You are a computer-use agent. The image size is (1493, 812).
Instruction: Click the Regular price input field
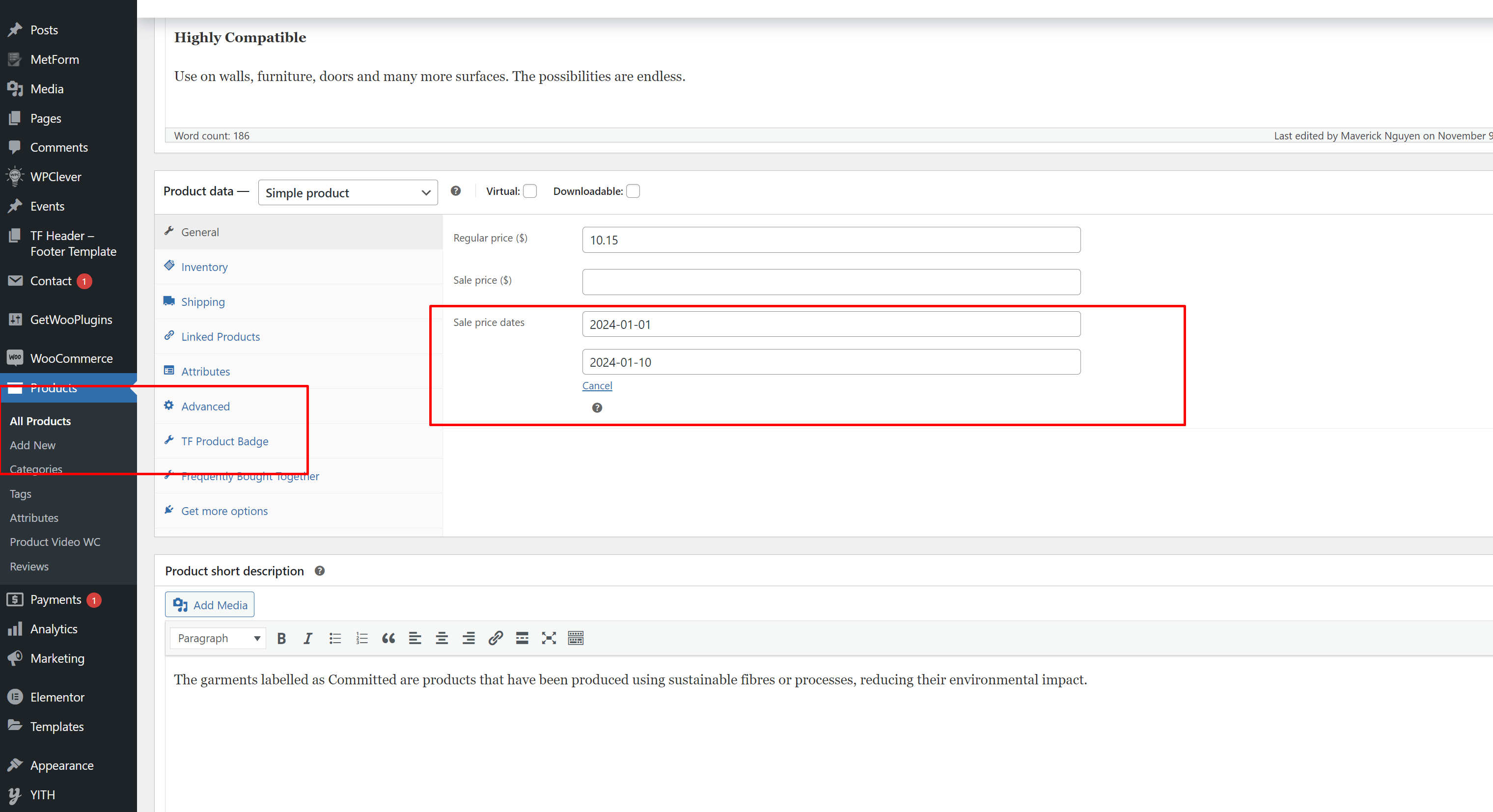pyautogui.click(x=831, y=240)
